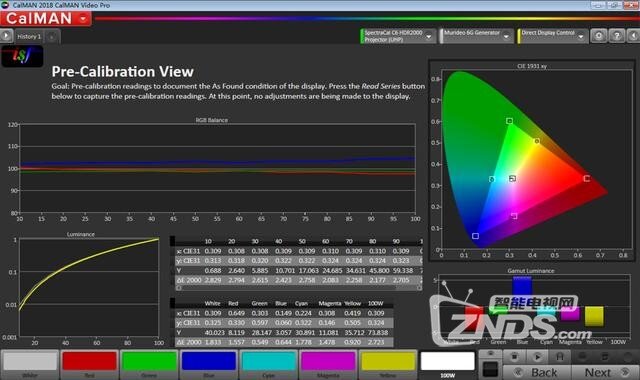Collapse the side panel arrow icon

click(633, 36)
